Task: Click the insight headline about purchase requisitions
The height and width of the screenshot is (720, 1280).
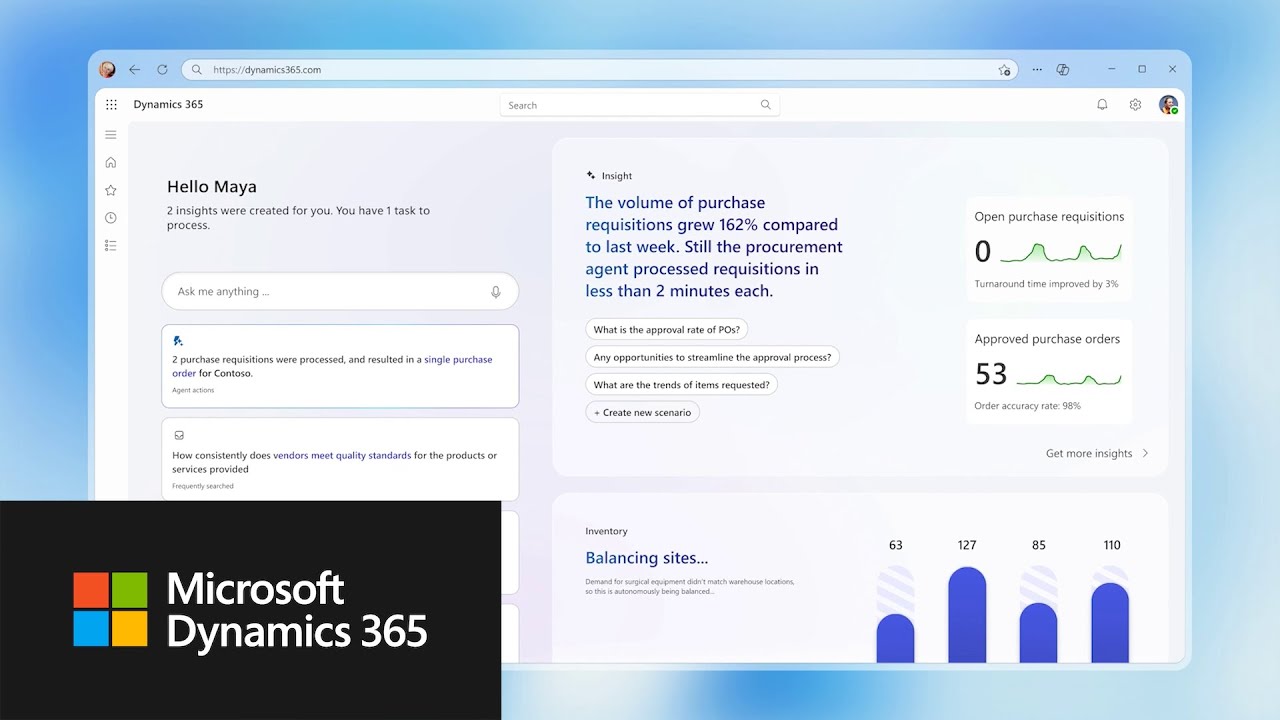Action: (x=714, y=247)
